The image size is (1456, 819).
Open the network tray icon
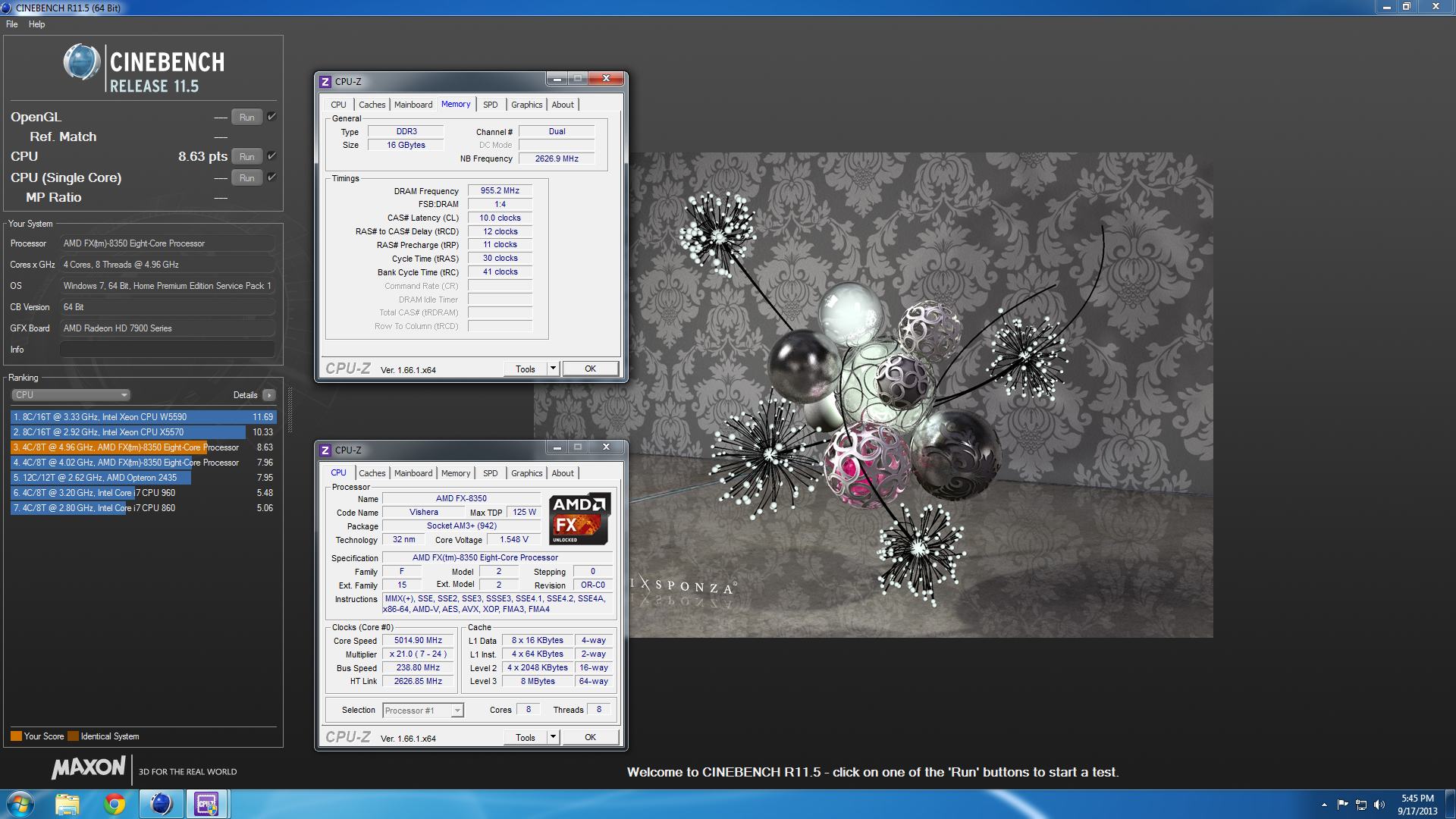click(1361, 805)
